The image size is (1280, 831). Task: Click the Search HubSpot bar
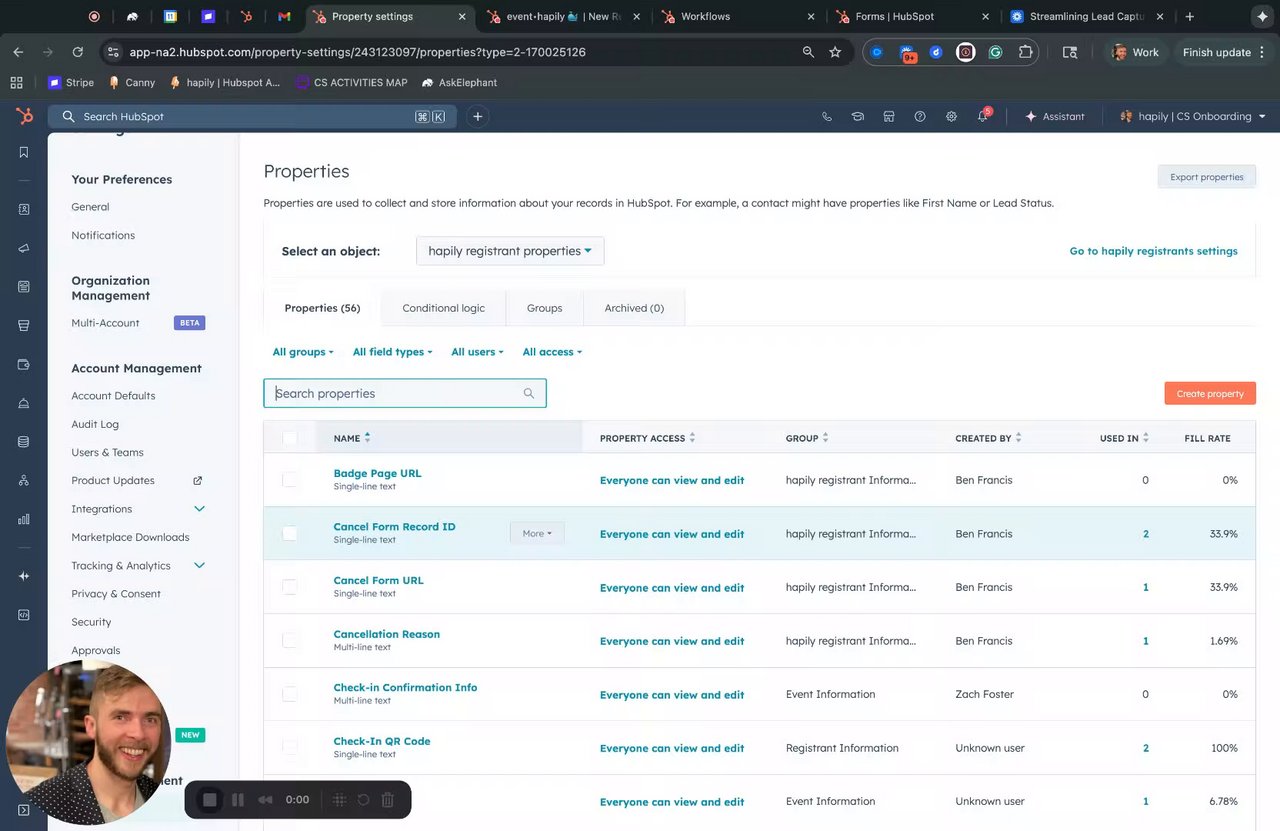pos(252,116)
